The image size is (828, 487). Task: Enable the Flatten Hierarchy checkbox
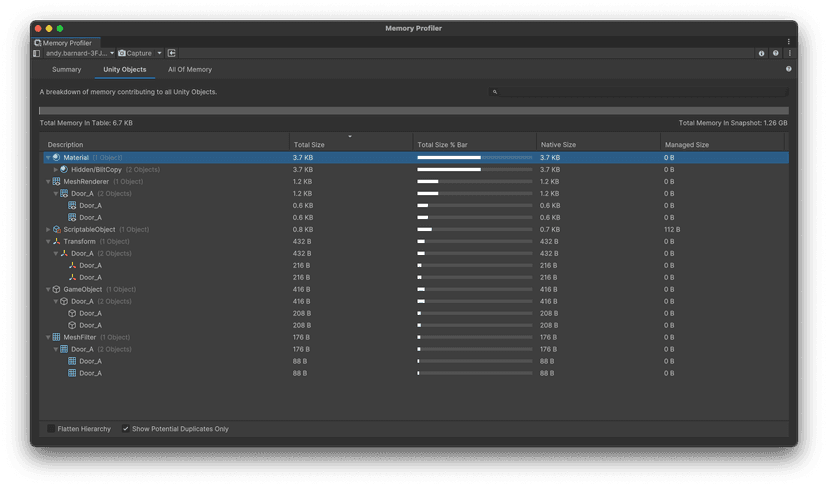pyautogui.click(x=51, y=429)
